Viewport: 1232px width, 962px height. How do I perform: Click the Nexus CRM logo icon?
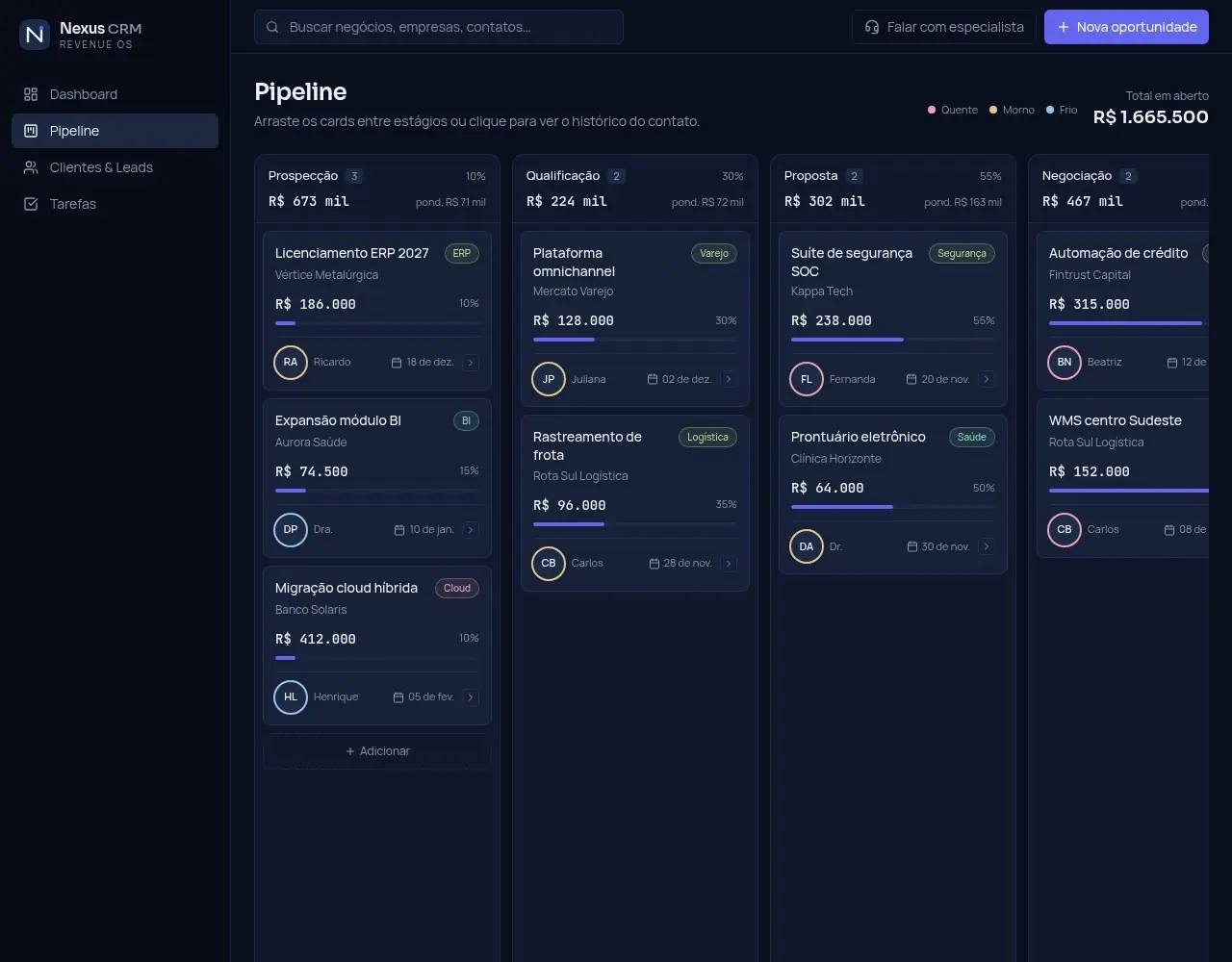(x=35, y=35)
